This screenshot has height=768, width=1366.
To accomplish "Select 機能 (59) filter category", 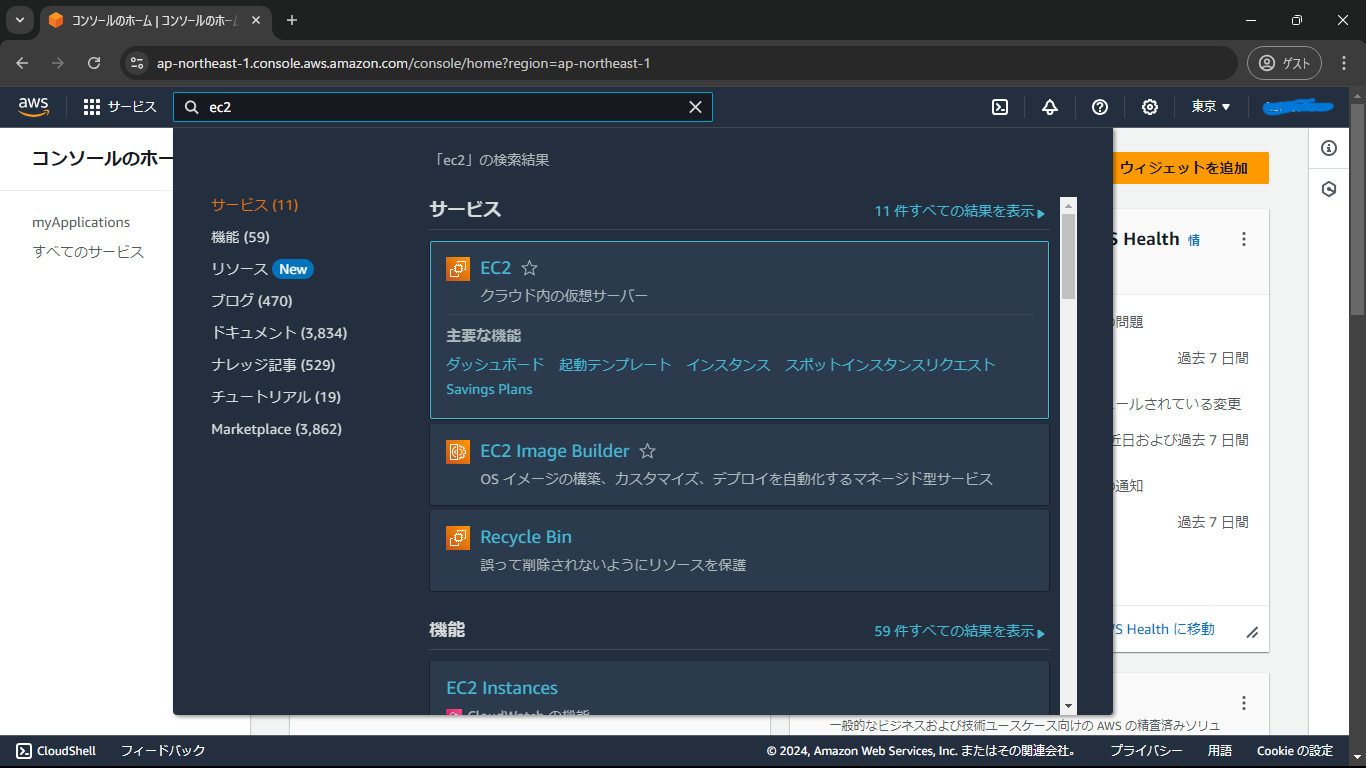I will tap(240, 237).
